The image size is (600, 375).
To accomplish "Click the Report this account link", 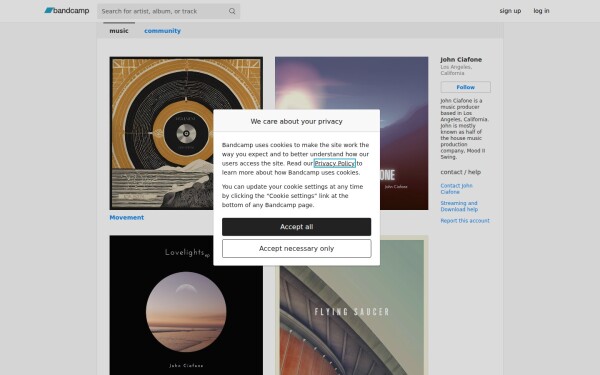I will point(465,220).
